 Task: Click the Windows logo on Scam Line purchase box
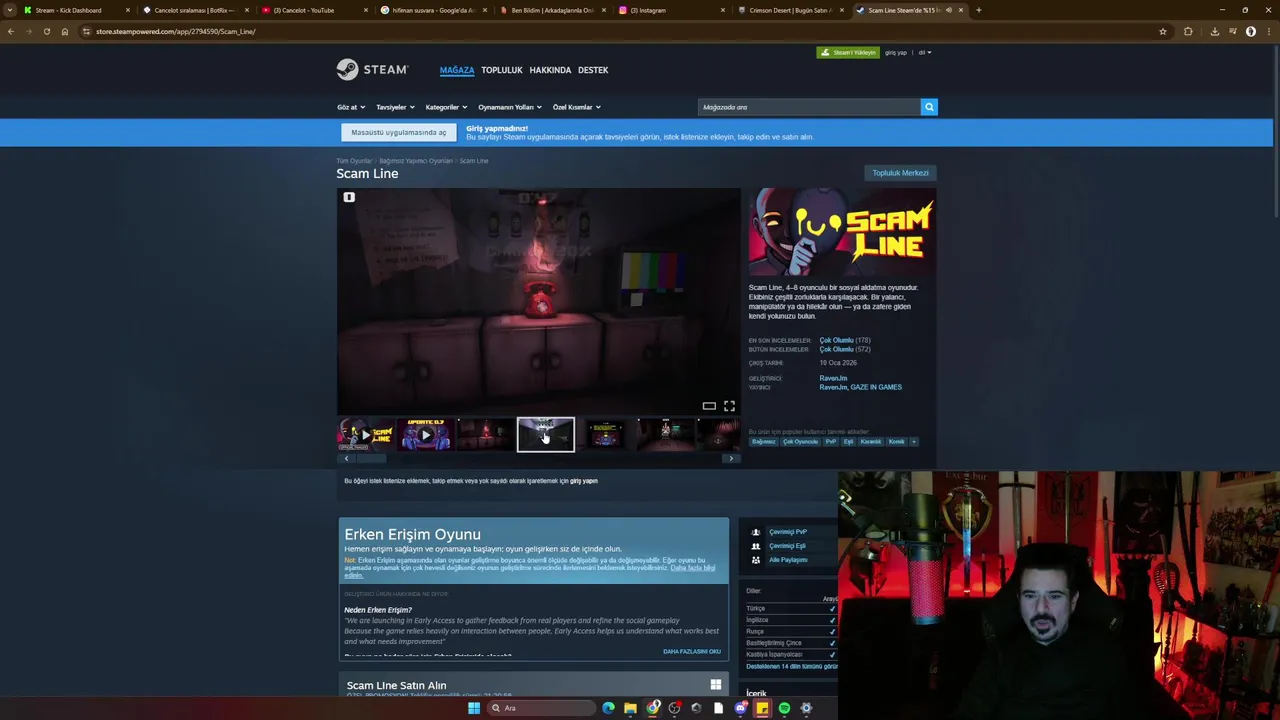tap(716, 685)
